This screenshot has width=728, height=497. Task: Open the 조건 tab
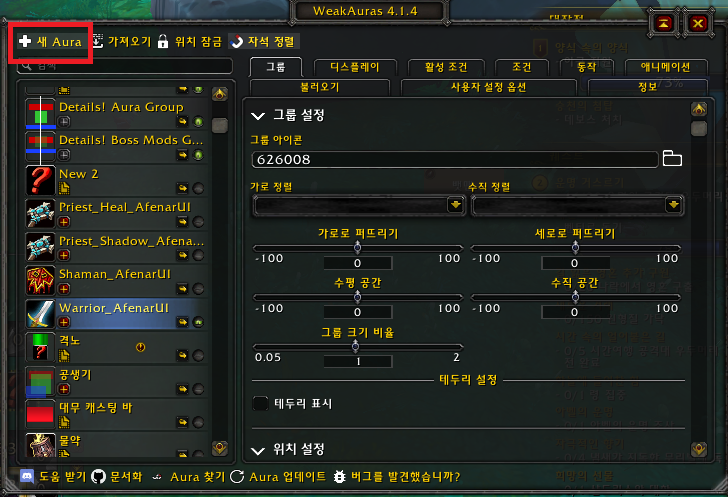click(522, 67)
